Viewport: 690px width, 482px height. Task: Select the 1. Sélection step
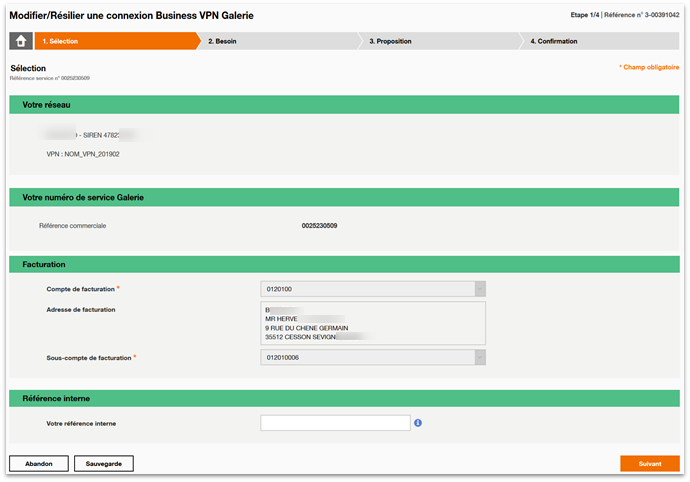(117, 41)
